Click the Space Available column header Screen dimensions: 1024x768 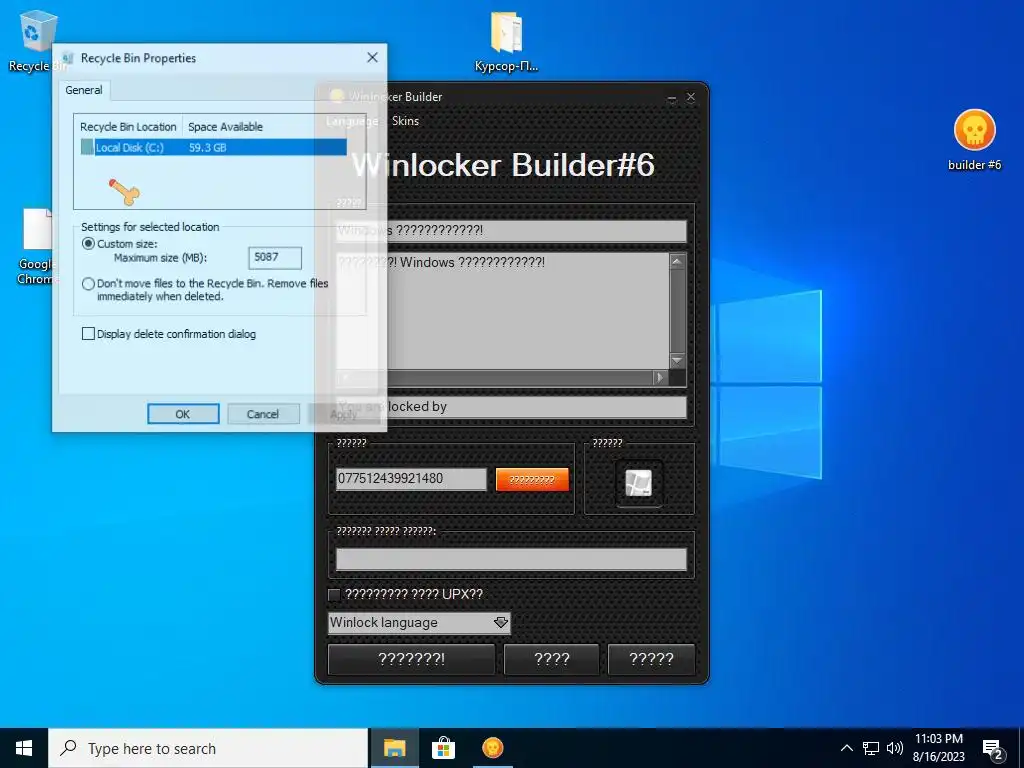[x=225, y=127]
